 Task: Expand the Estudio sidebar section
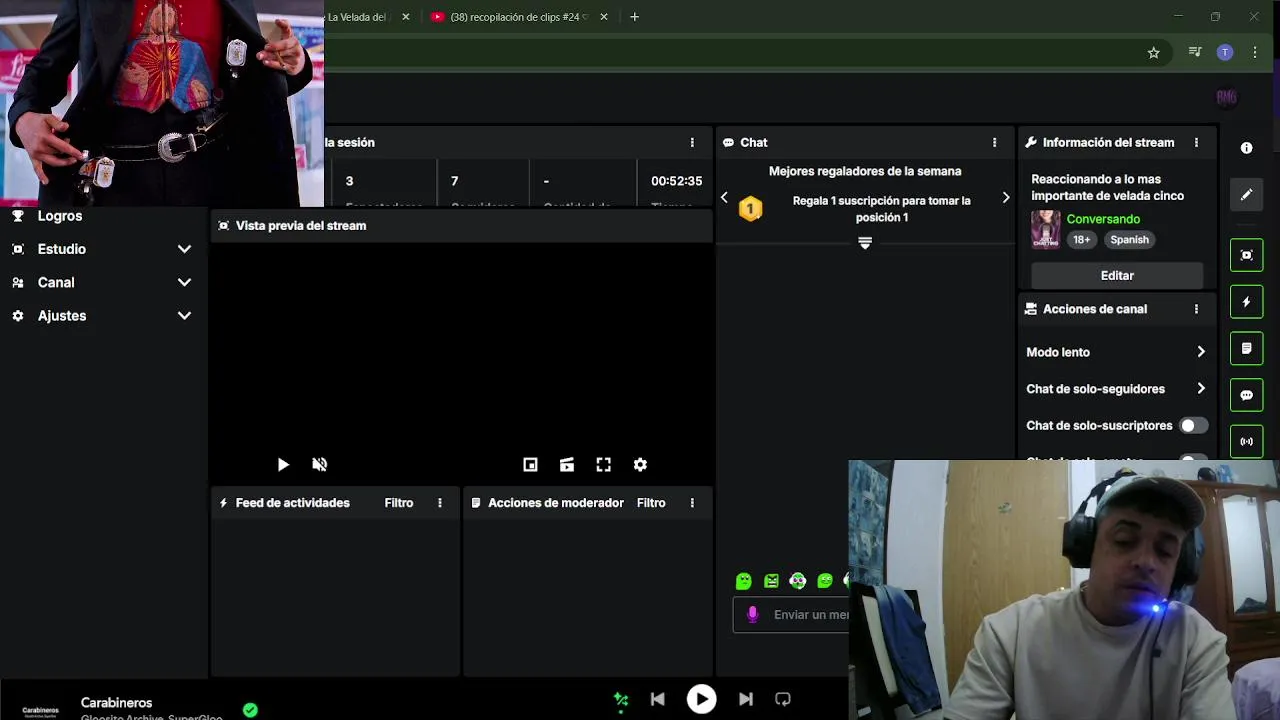pyautogui.click(x=184, y=249)
